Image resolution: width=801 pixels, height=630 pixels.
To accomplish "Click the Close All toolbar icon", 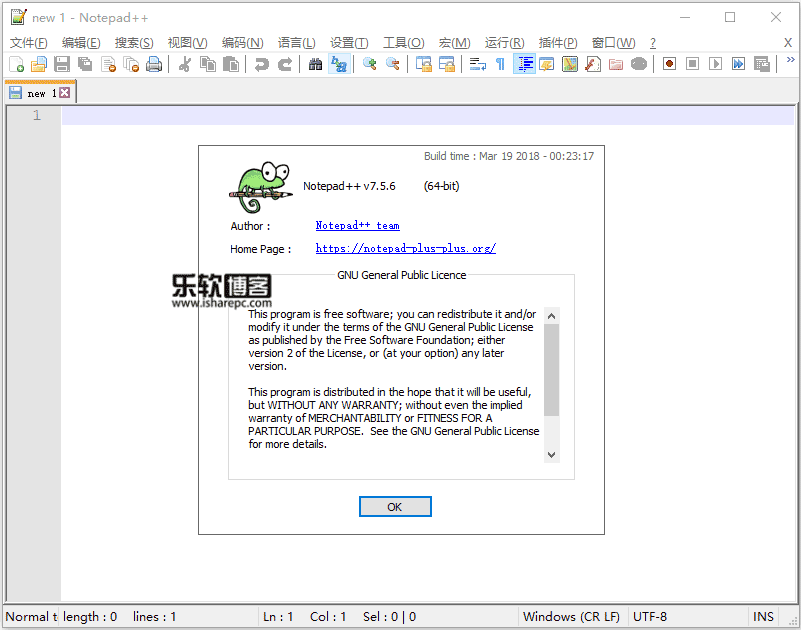I will click(x=131, y=64).
